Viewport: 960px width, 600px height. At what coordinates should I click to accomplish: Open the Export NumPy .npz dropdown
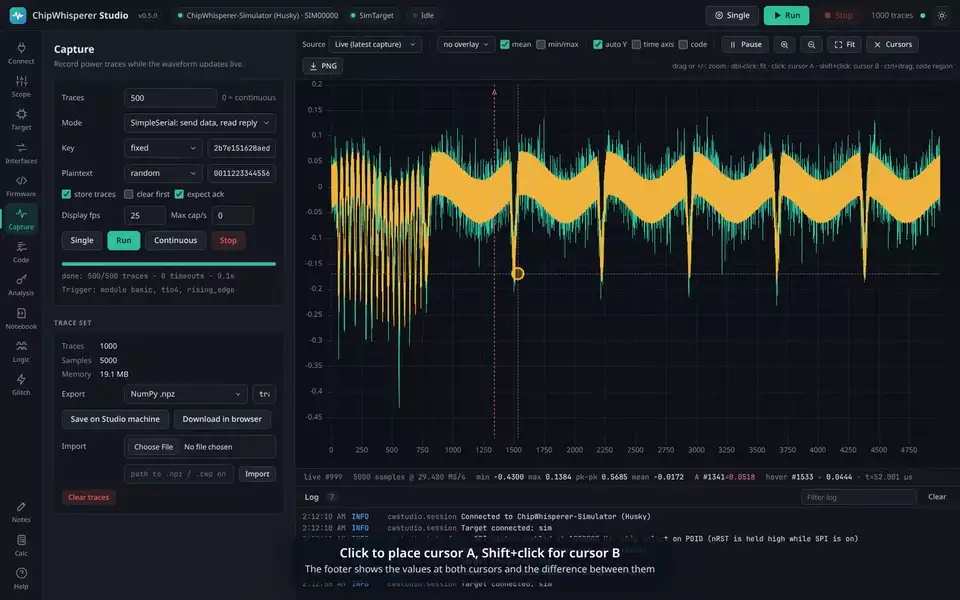[186, 394]
